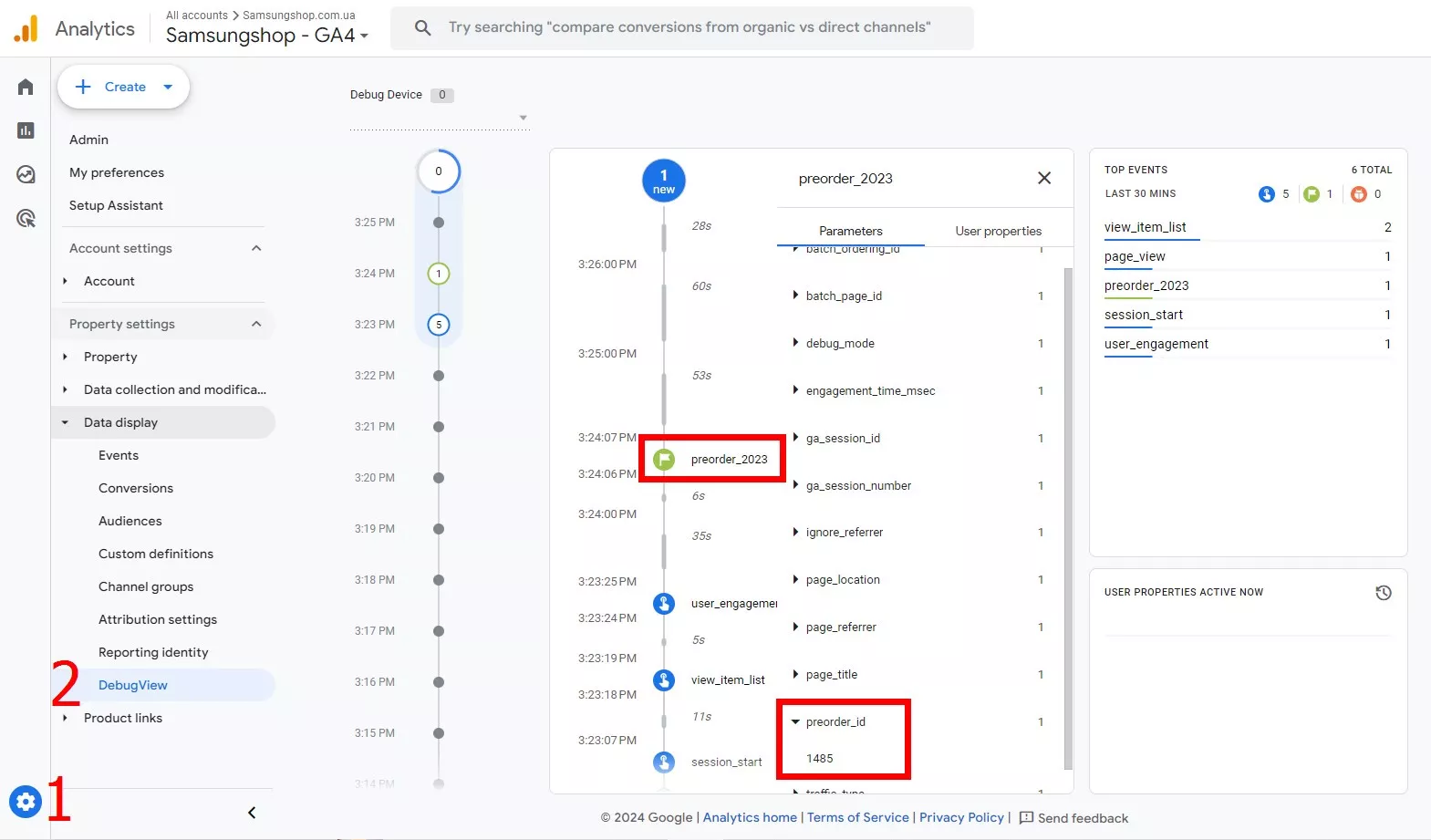
Task: Open Custom definitions in the sidebar
Action: tap(156, 554)
